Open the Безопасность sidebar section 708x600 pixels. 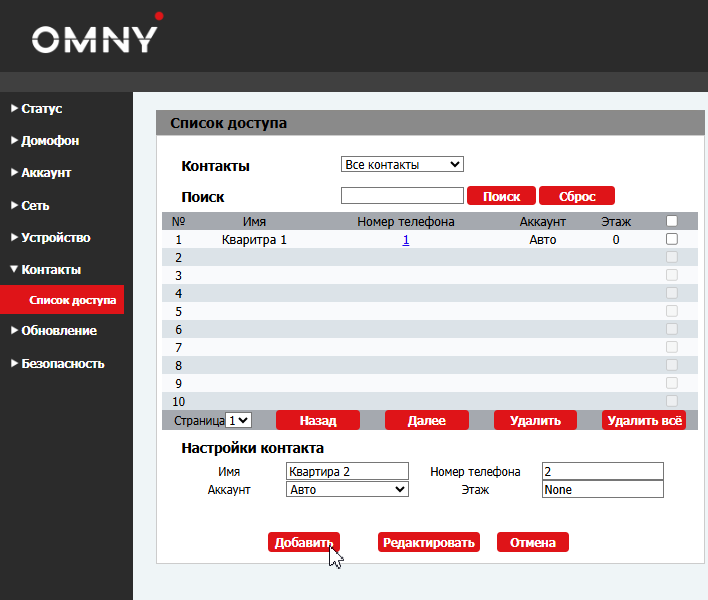63,364
